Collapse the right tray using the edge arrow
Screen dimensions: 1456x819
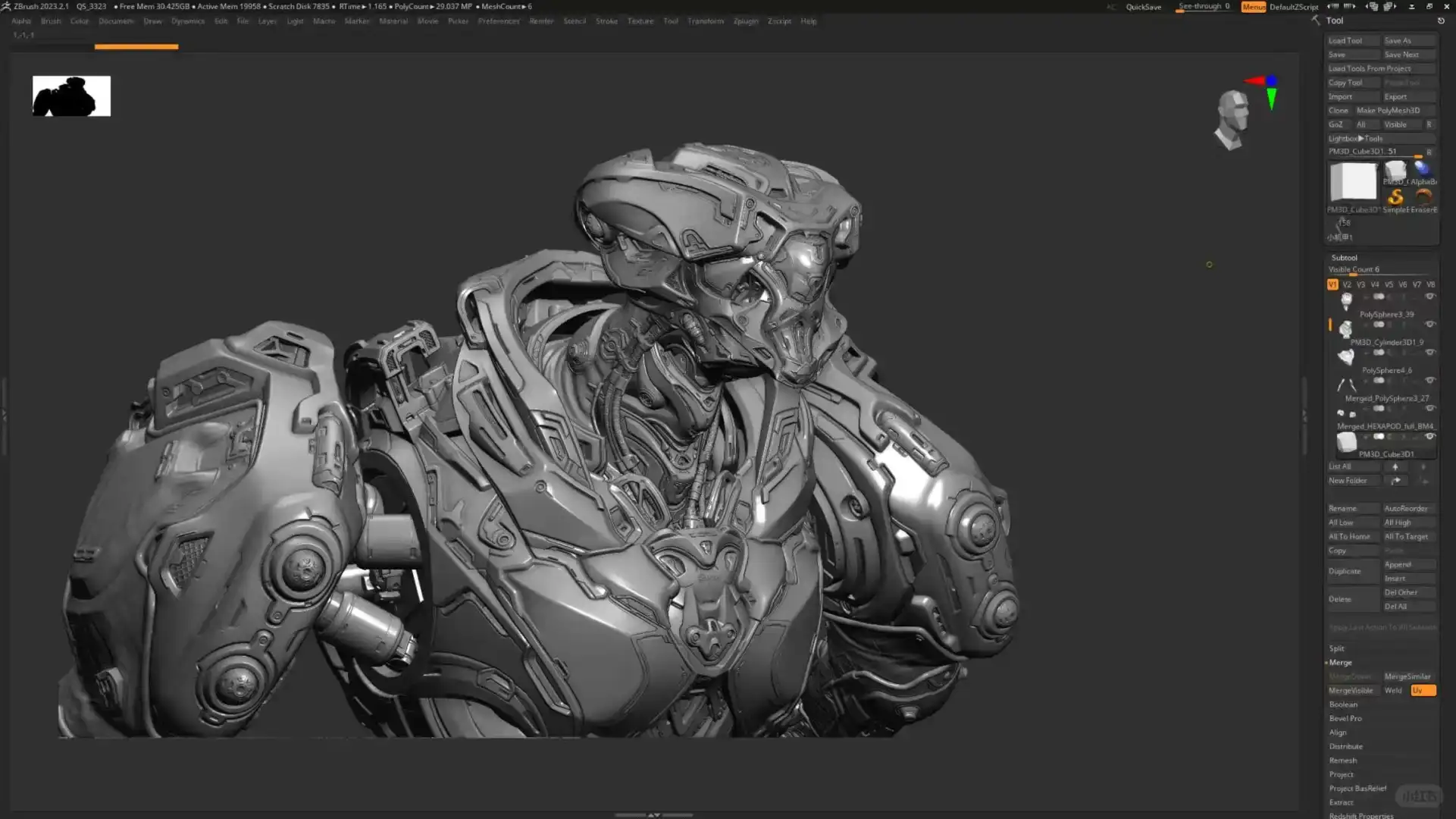[x=1304, y=413]
